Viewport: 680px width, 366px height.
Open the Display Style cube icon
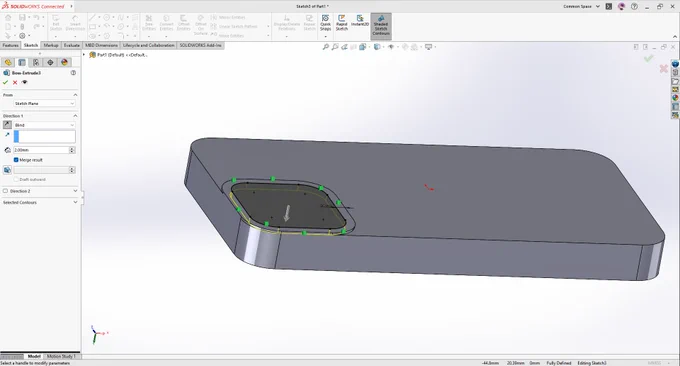[377, 47]
